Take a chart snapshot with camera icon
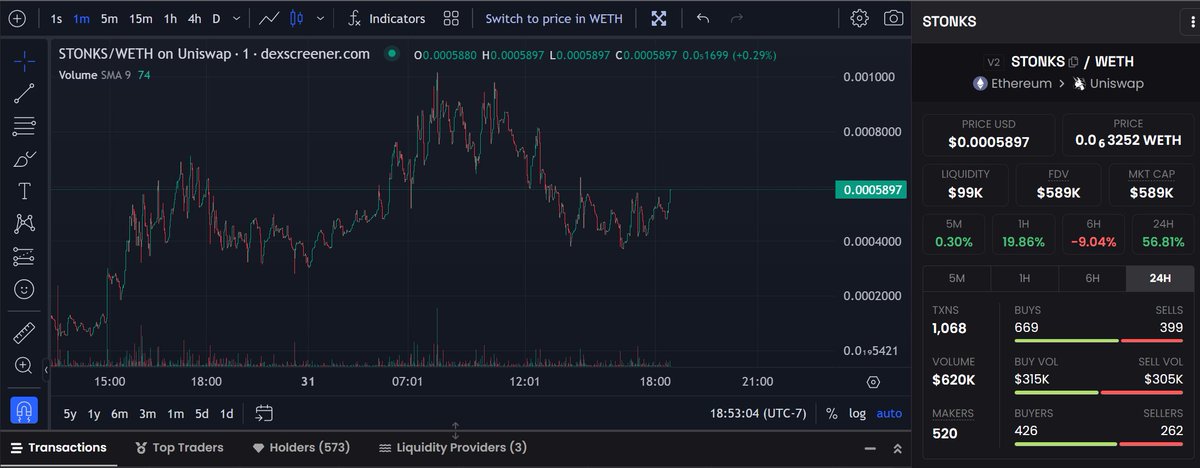This screenshot has width=1200, height=468. (893, 18)
